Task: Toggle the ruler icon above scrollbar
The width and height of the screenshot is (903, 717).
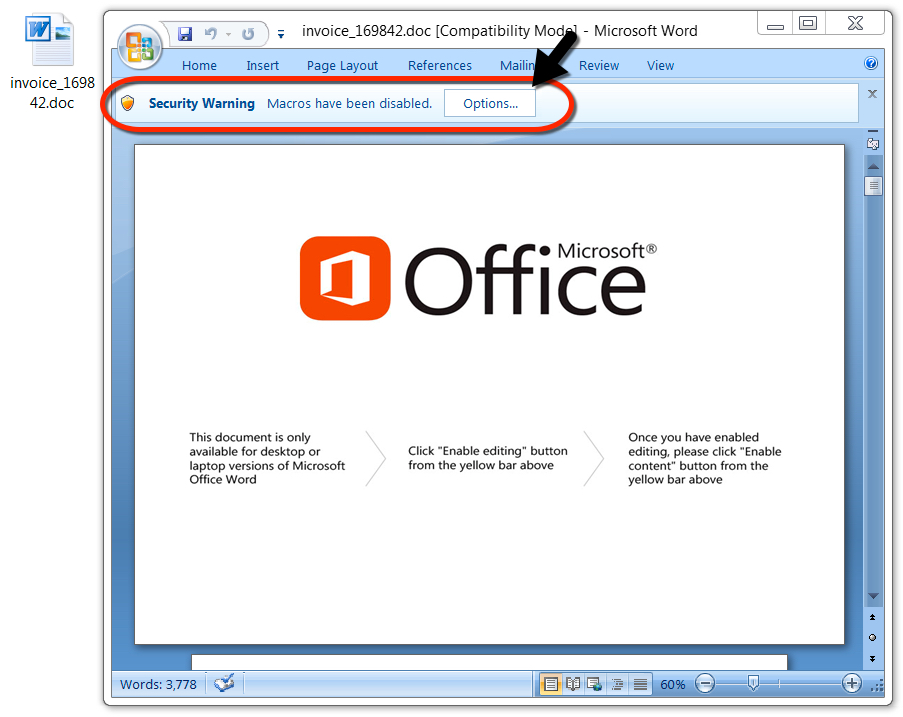Action: coord(873,144)
